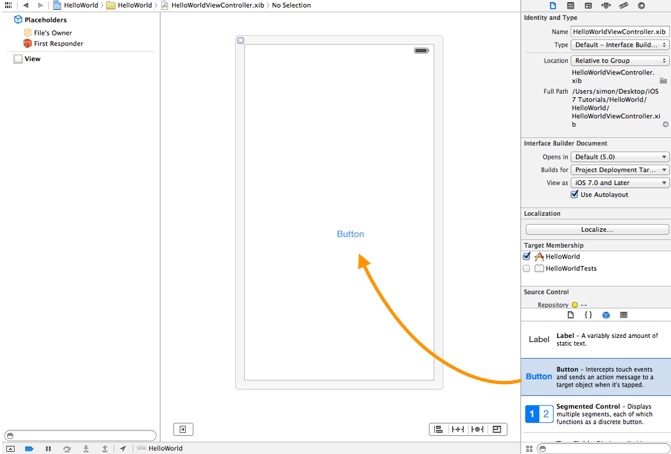Click the Button element on the canvas
This screenshot has width=671, height=454.
350,234
